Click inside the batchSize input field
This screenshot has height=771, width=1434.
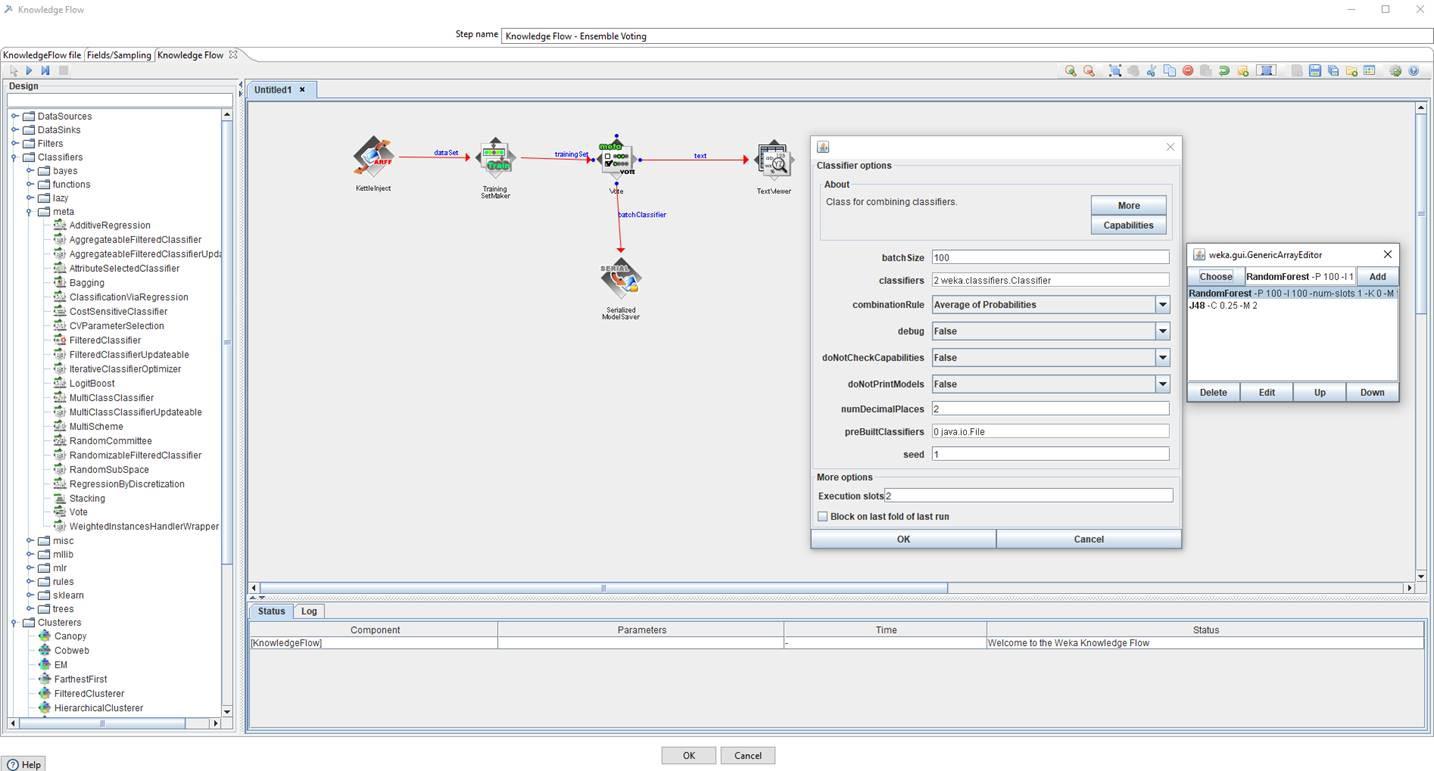coord(1048,257)
